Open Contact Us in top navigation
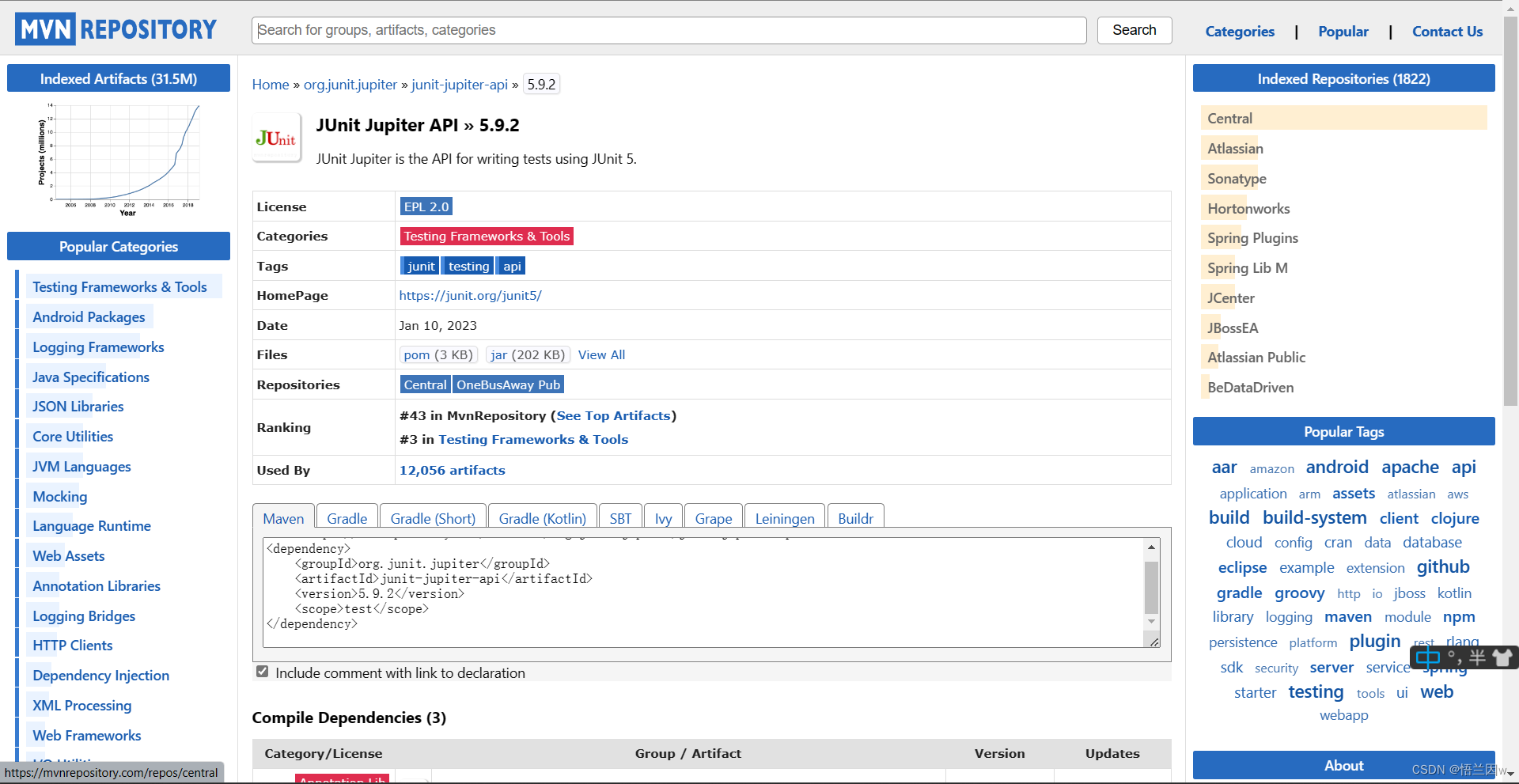The width and height of the screenshot is (1519, 784). tap(1447, 32)
